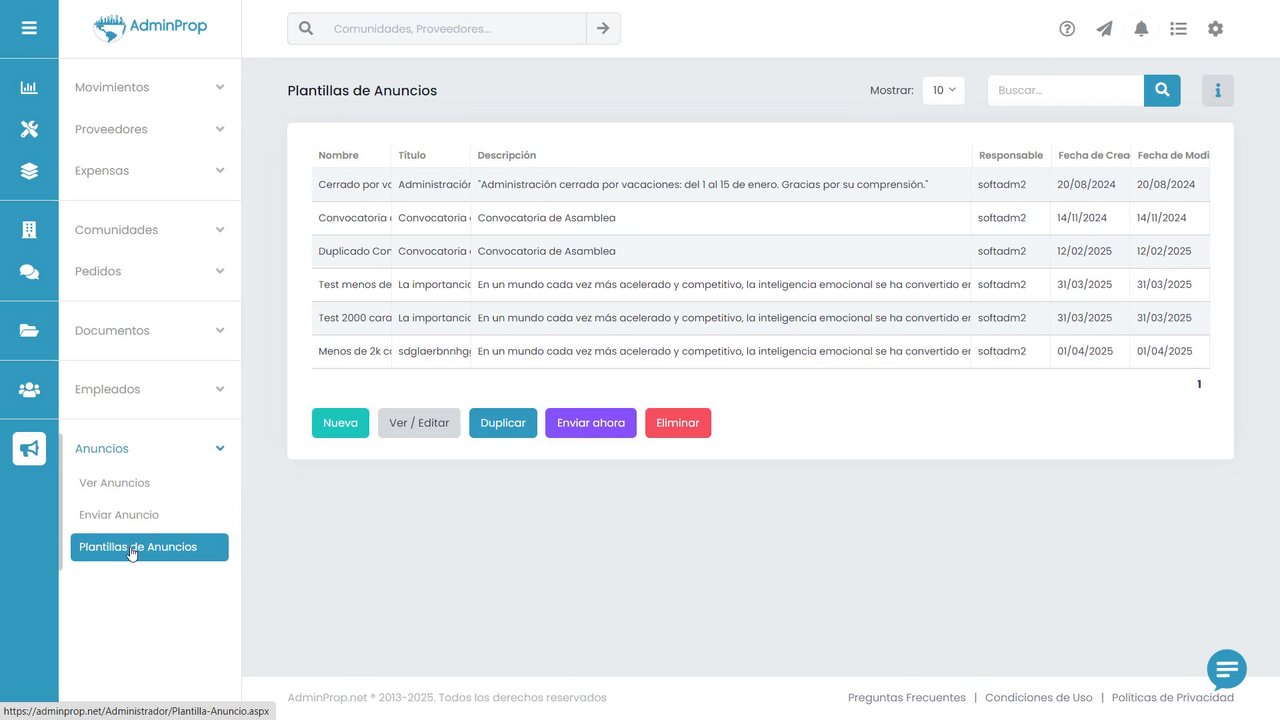Screen dimensions: 1280x720
Task: Select the wrench and tools sidebar icon
Action: 29,129
